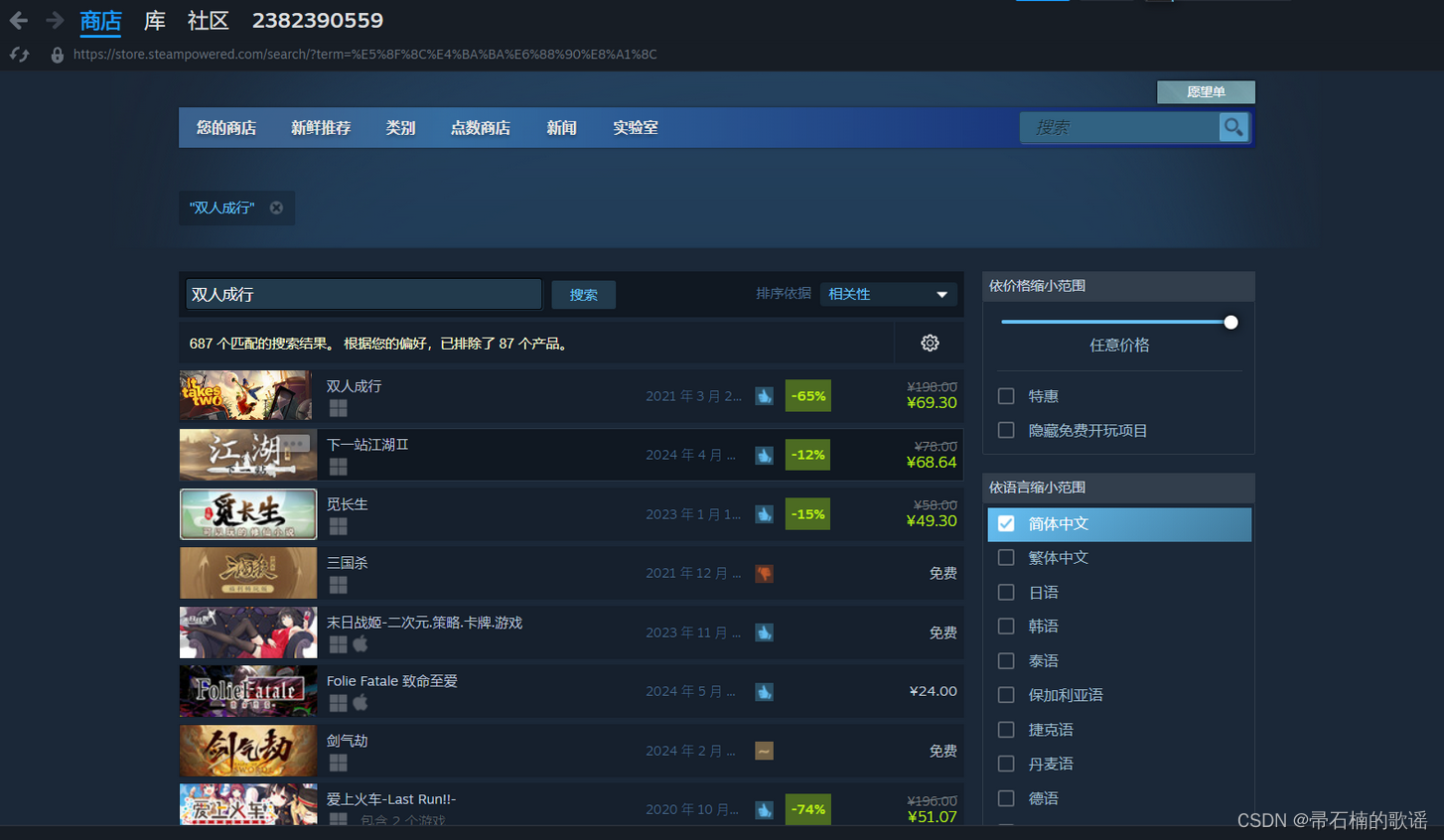The height and width of the screenshot is (840, 1444).
Task: Click the Windows icon under 觅长生
Action: coord(339,525)
